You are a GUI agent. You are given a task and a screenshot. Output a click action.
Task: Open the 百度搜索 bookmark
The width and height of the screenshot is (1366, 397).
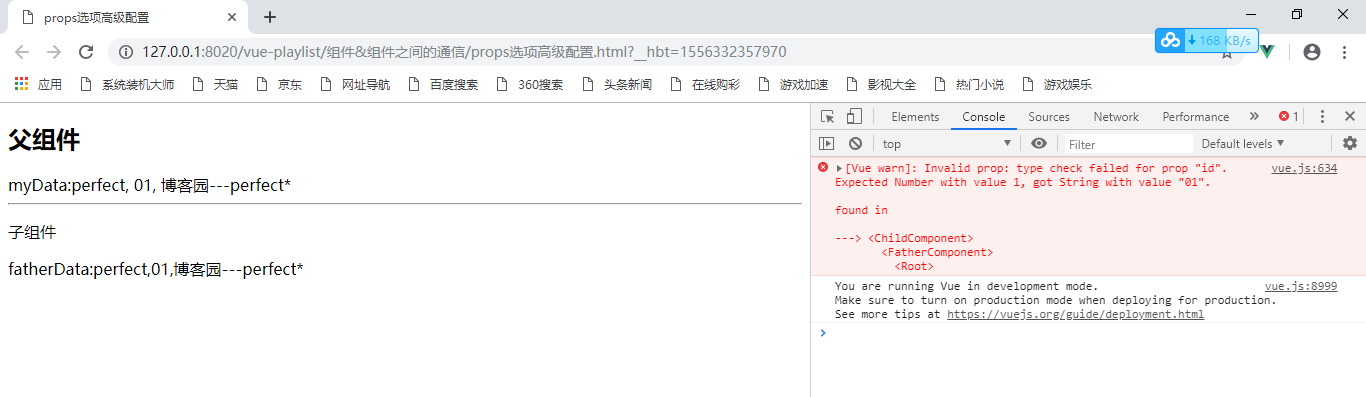tap(443, 85)
